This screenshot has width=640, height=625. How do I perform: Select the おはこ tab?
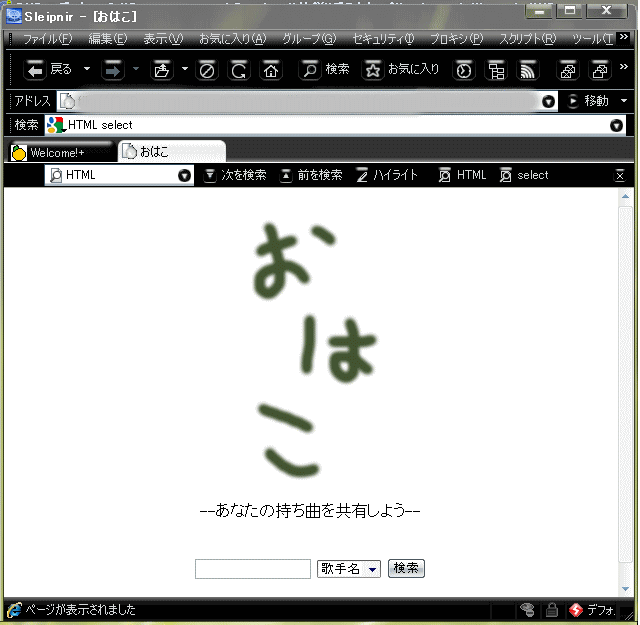[171, 151]
